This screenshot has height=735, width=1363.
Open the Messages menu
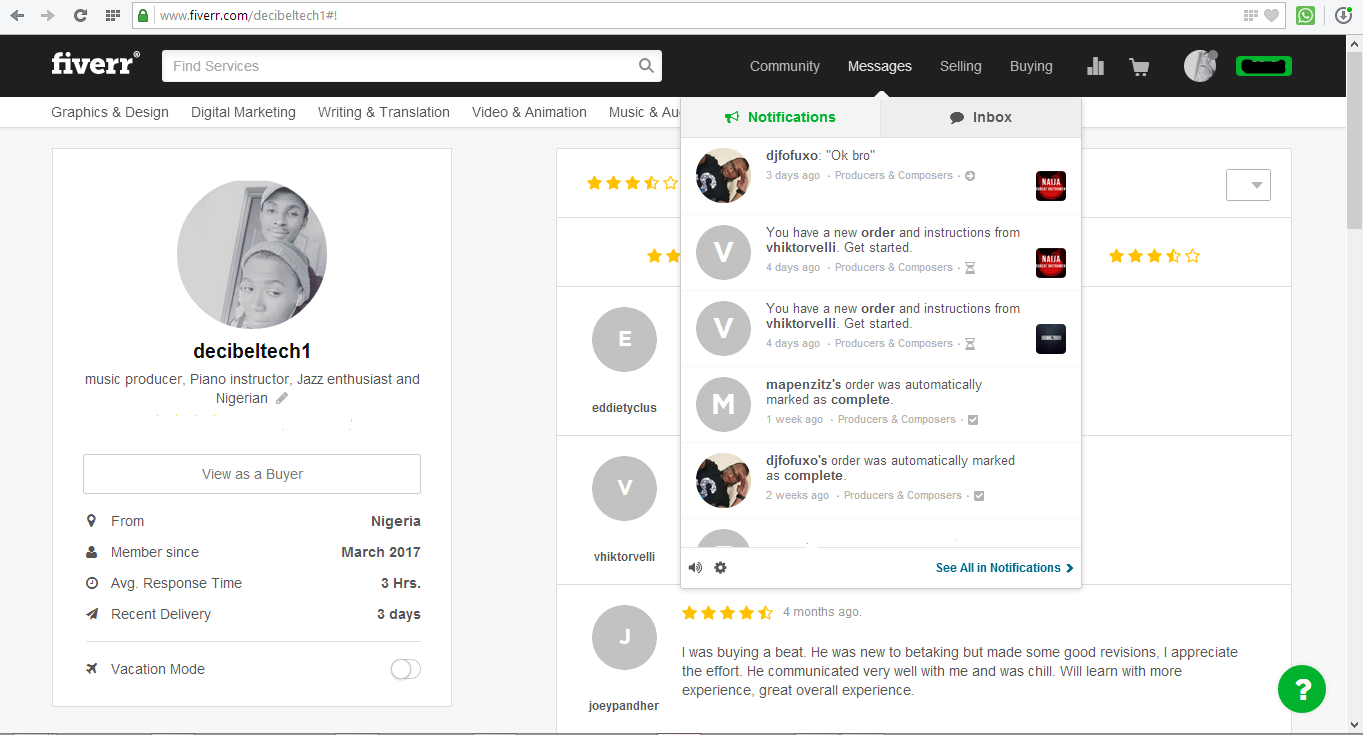click(880, 66)
